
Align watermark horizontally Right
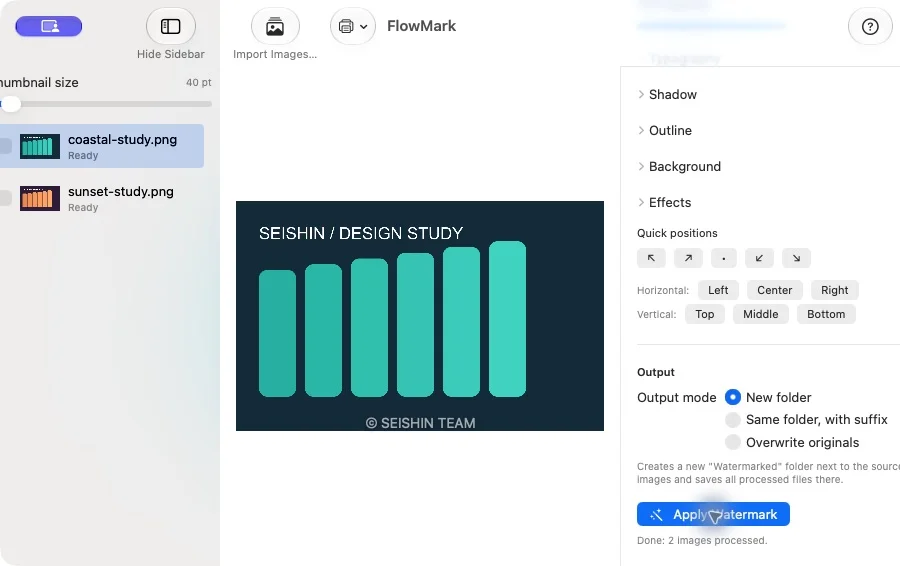835,290
